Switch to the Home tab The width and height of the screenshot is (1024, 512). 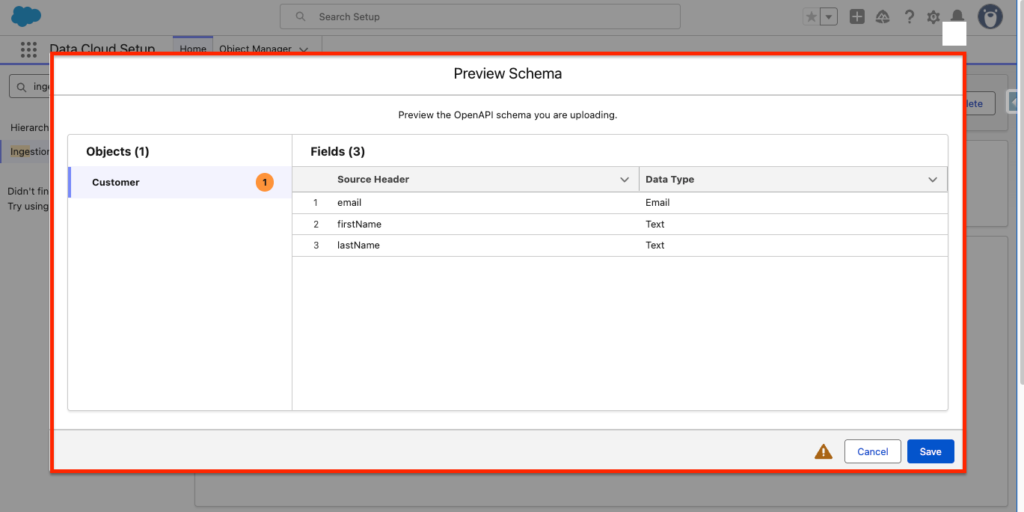coord(193,49)
